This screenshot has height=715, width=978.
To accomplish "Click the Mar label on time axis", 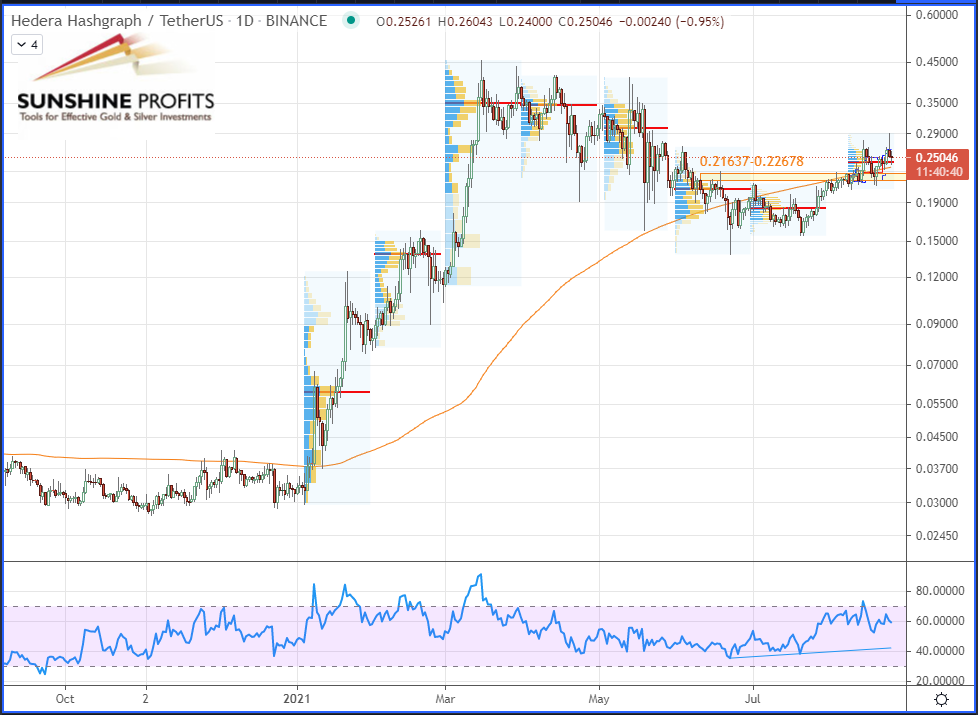I will [x=445, y=698].
